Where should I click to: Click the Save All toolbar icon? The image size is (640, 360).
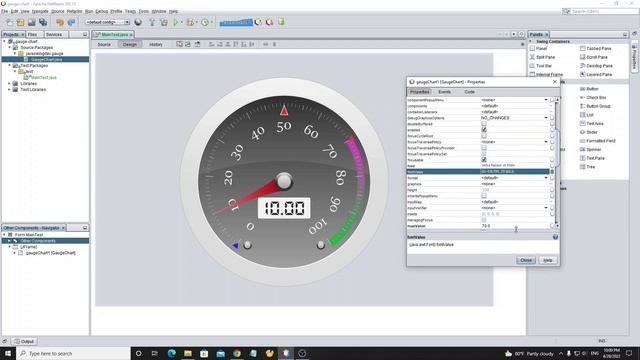pos(43,22)
